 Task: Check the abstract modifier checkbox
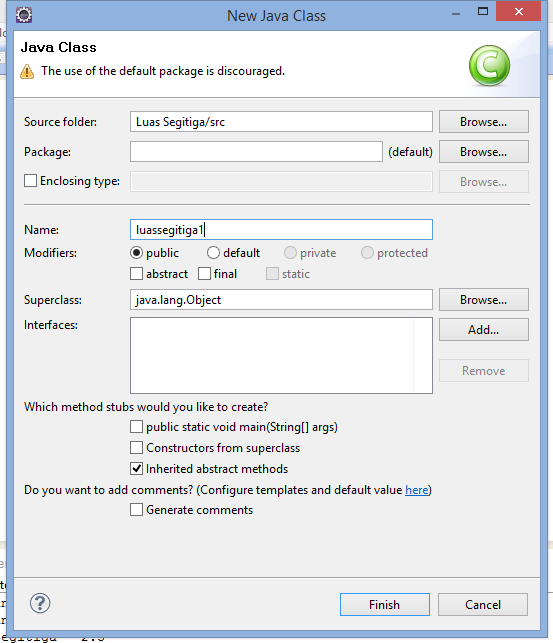[137, 274]
